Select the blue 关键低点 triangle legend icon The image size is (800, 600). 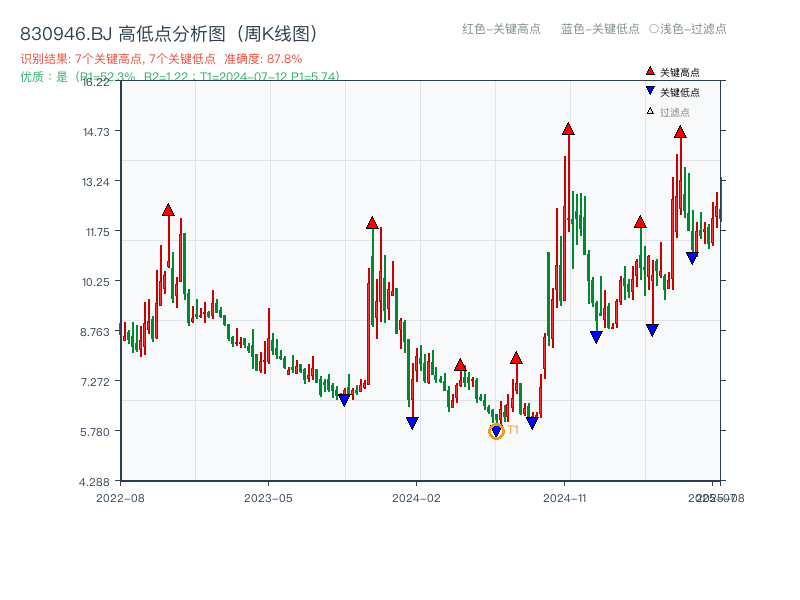pos(649,89)
